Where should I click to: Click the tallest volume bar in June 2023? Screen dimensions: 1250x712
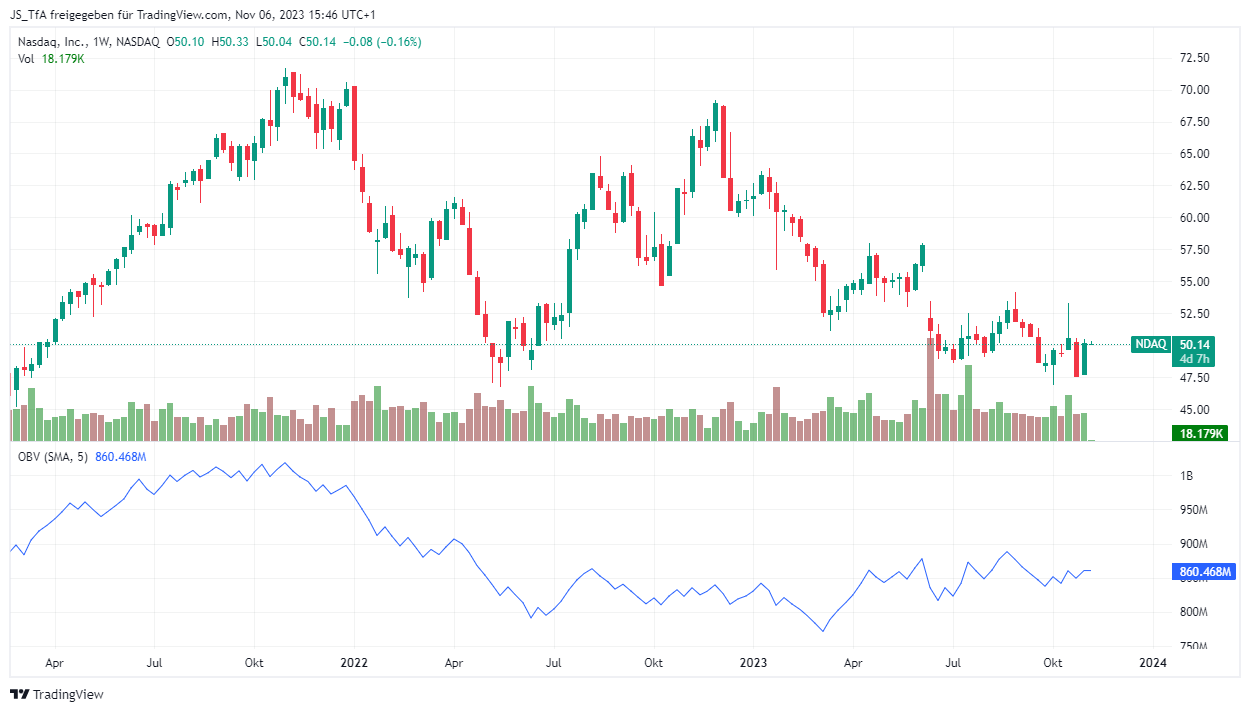coord(931,389)
